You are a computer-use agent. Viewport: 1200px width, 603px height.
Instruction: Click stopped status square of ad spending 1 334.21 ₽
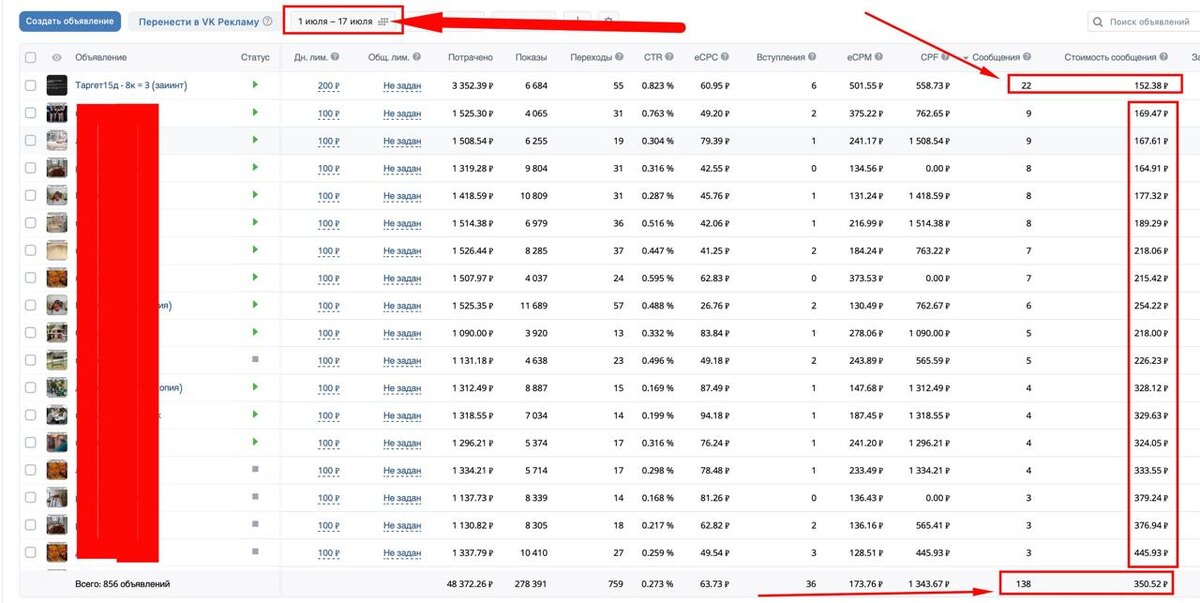255,469
